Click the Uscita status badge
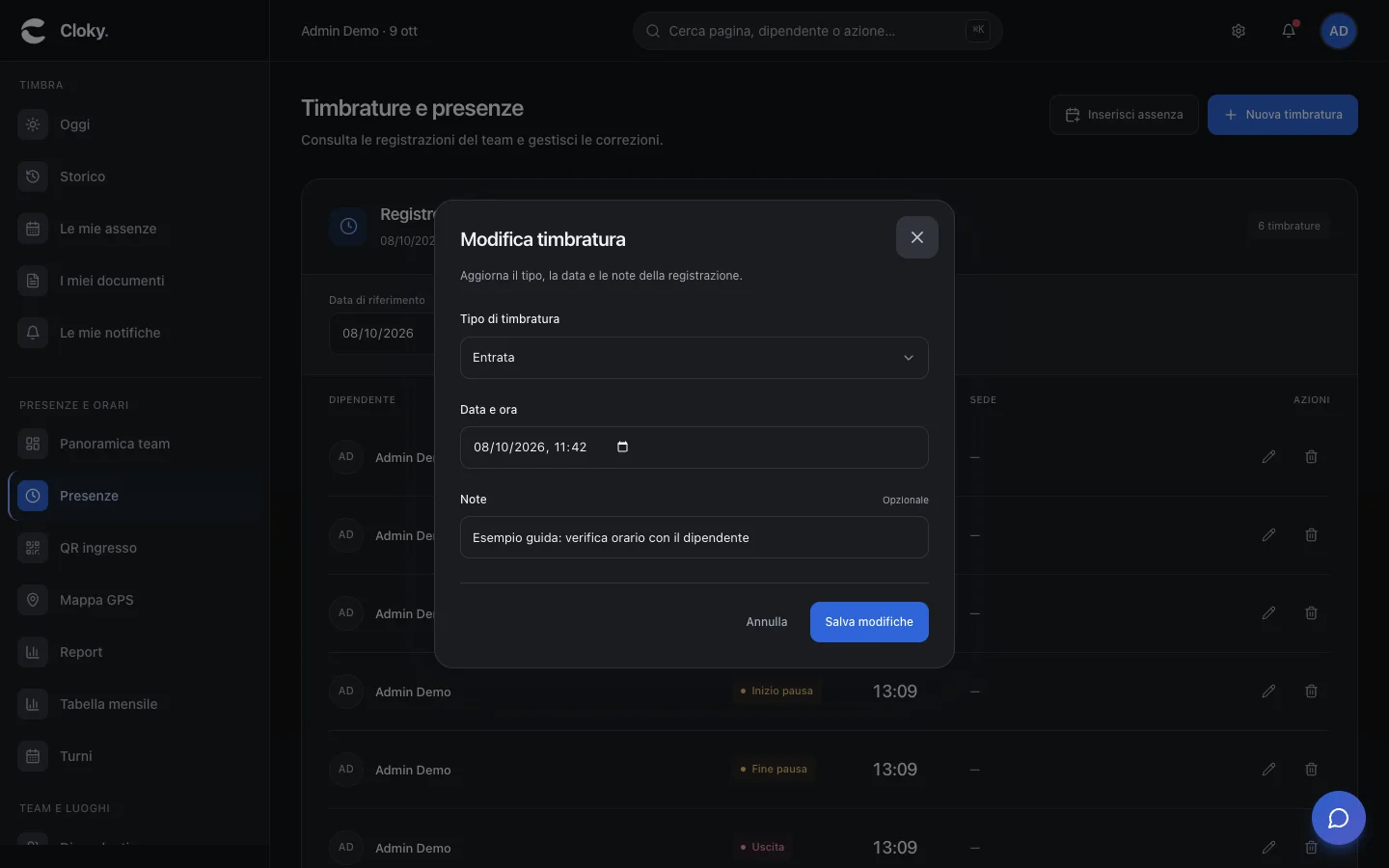Image resolution: width=1389 pixels, height=868 pixels. click(762, 847)
